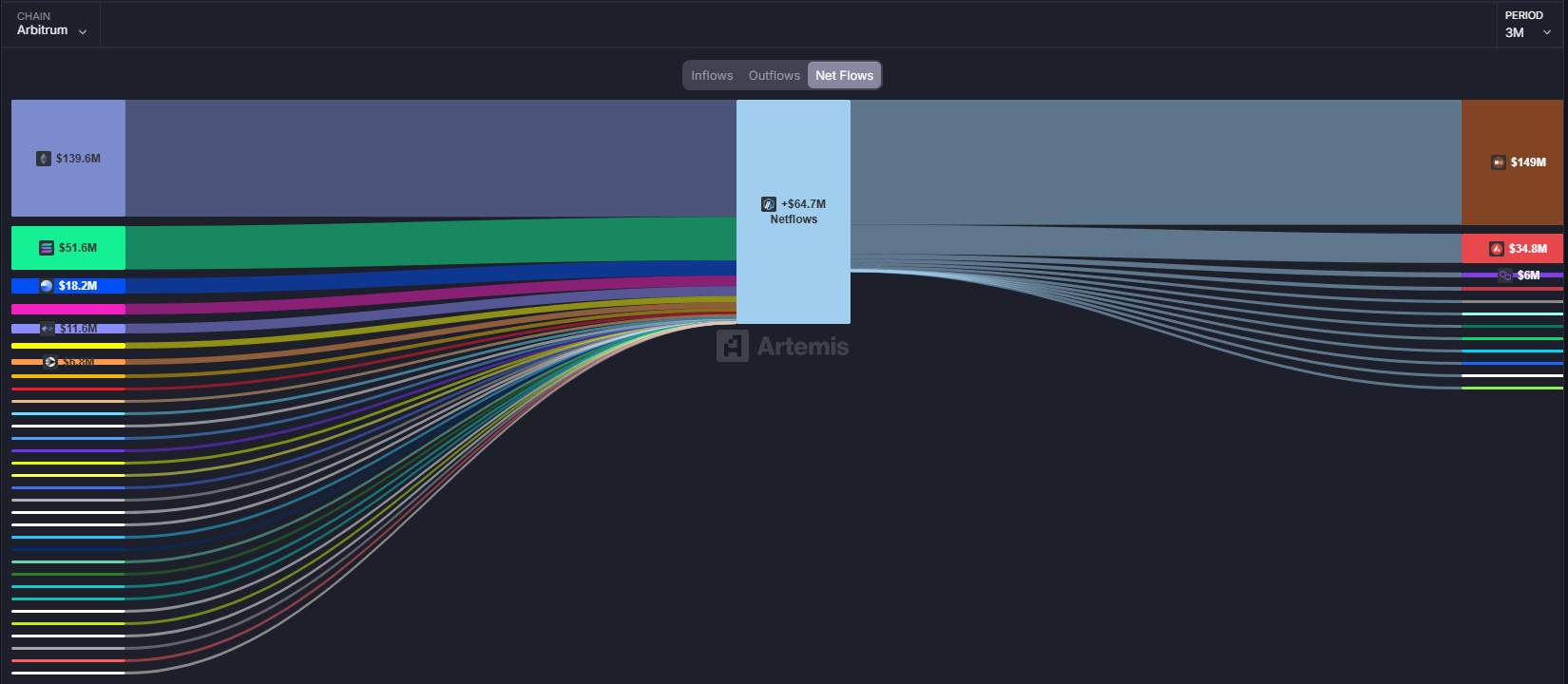
Task: Click the Avalanche icon beside $34.8M
Action: pos(1497,249)
